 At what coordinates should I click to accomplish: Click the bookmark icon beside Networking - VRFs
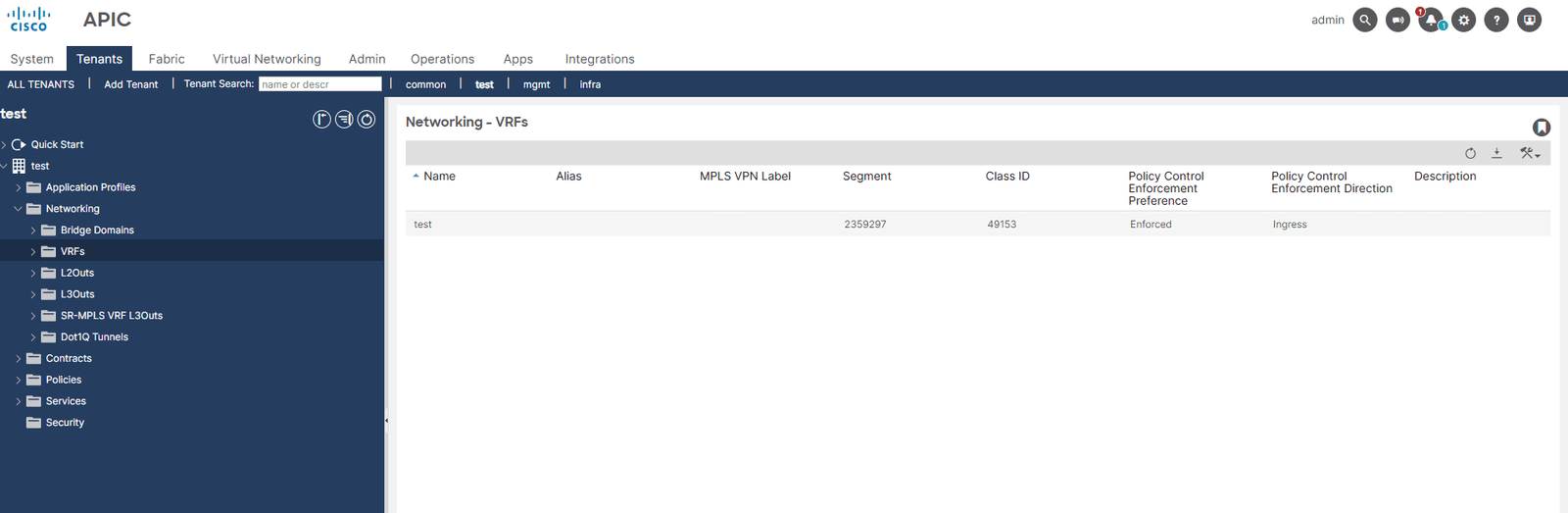tap(1542, 128)
